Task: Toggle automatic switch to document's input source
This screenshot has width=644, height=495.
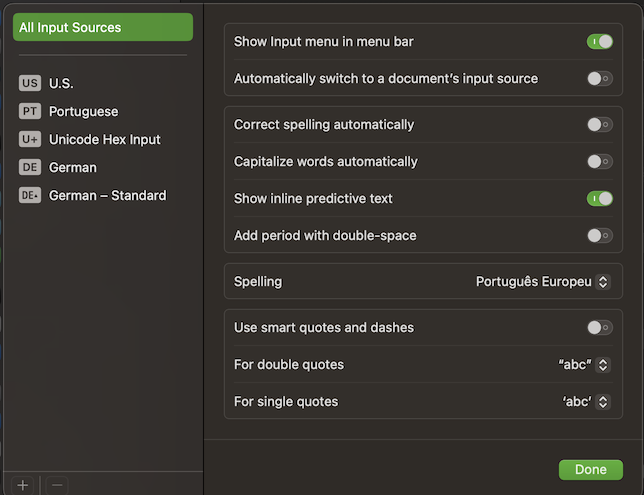Action: (599, 79)
